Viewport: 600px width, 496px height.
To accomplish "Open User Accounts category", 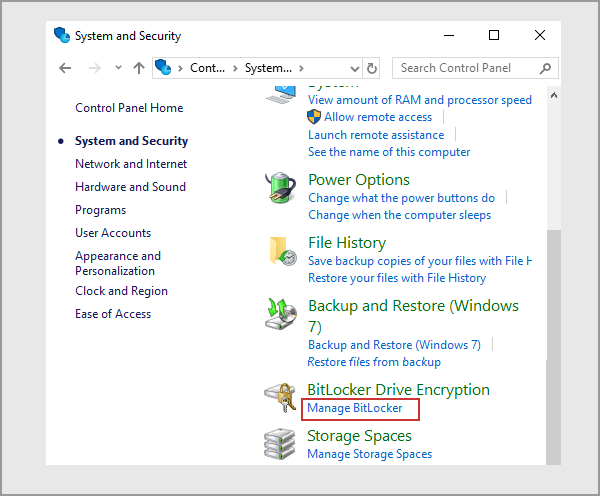I will pyautogui.click(x=113, y=233).
